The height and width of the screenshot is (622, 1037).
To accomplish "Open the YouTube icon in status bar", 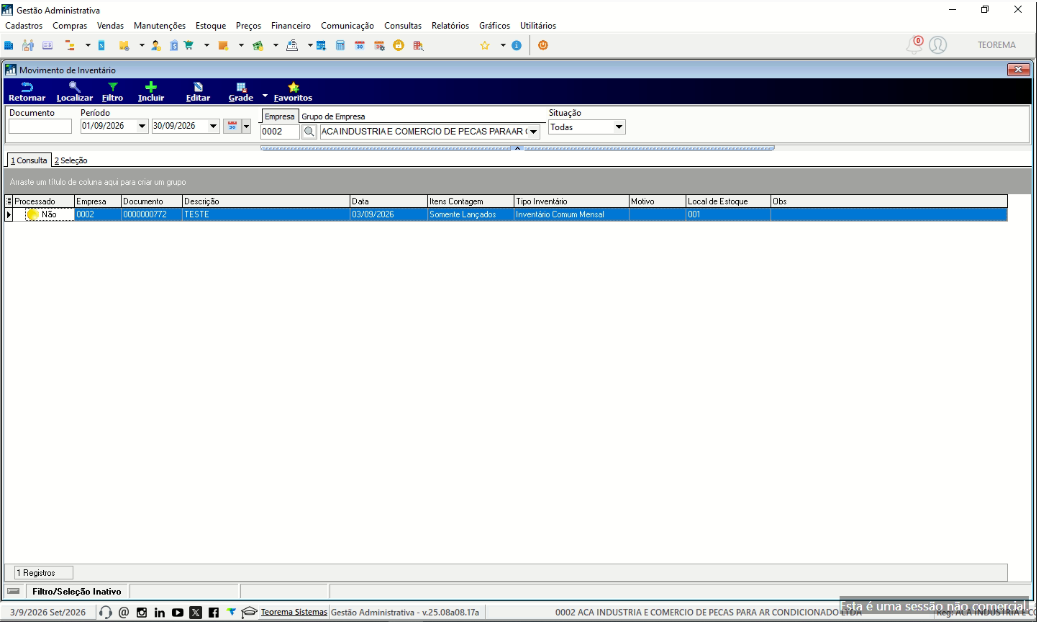I will tap(177, 613).
